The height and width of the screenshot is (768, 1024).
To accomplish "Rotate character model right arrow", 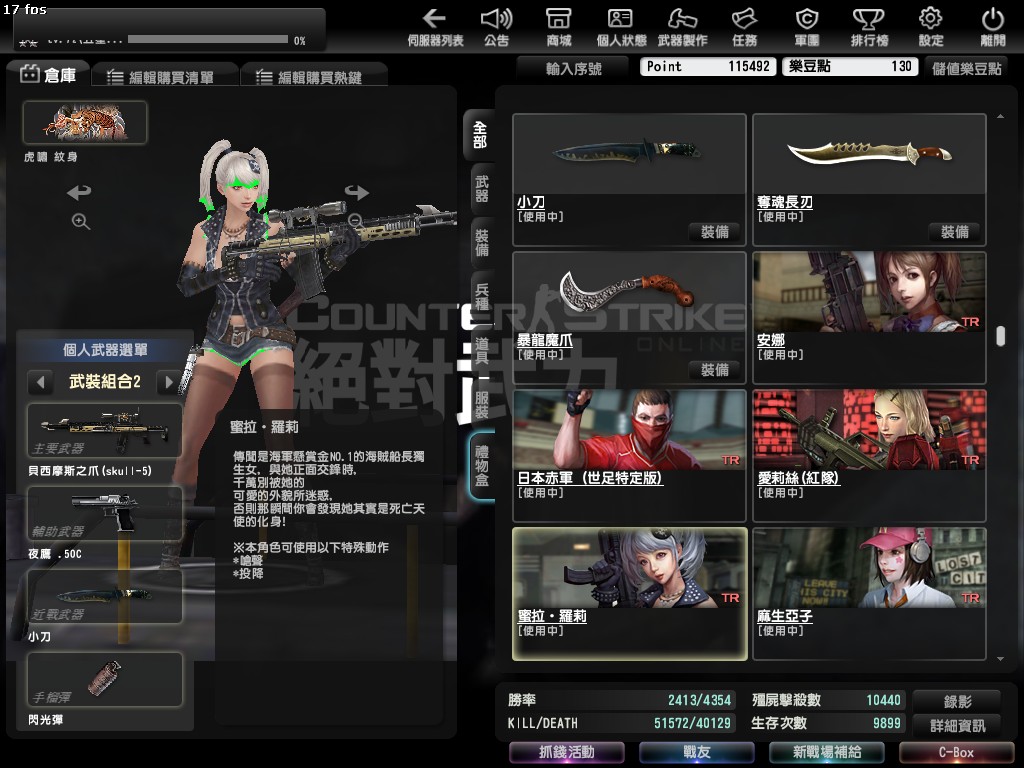I will [x=357, y=192].
